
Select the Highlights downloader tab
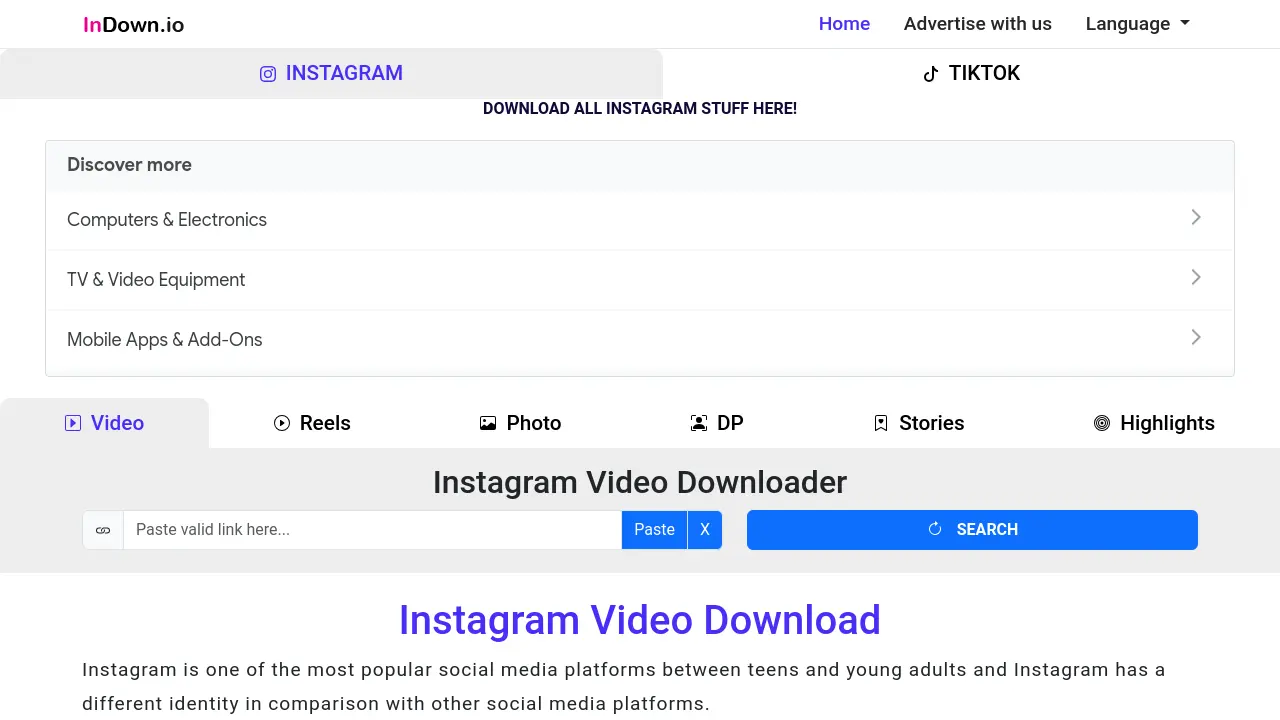(x=1154, y=423)
